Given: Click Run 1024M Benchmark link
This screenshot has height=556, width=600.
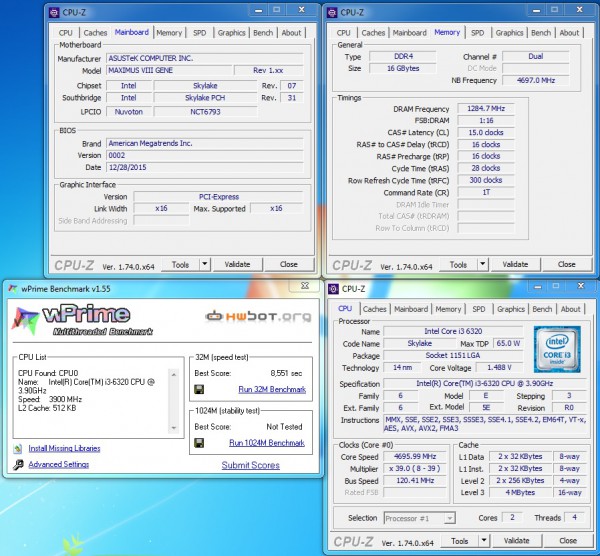Looking at the screenshot, I should pyautogui.click(x=267, y=443).
